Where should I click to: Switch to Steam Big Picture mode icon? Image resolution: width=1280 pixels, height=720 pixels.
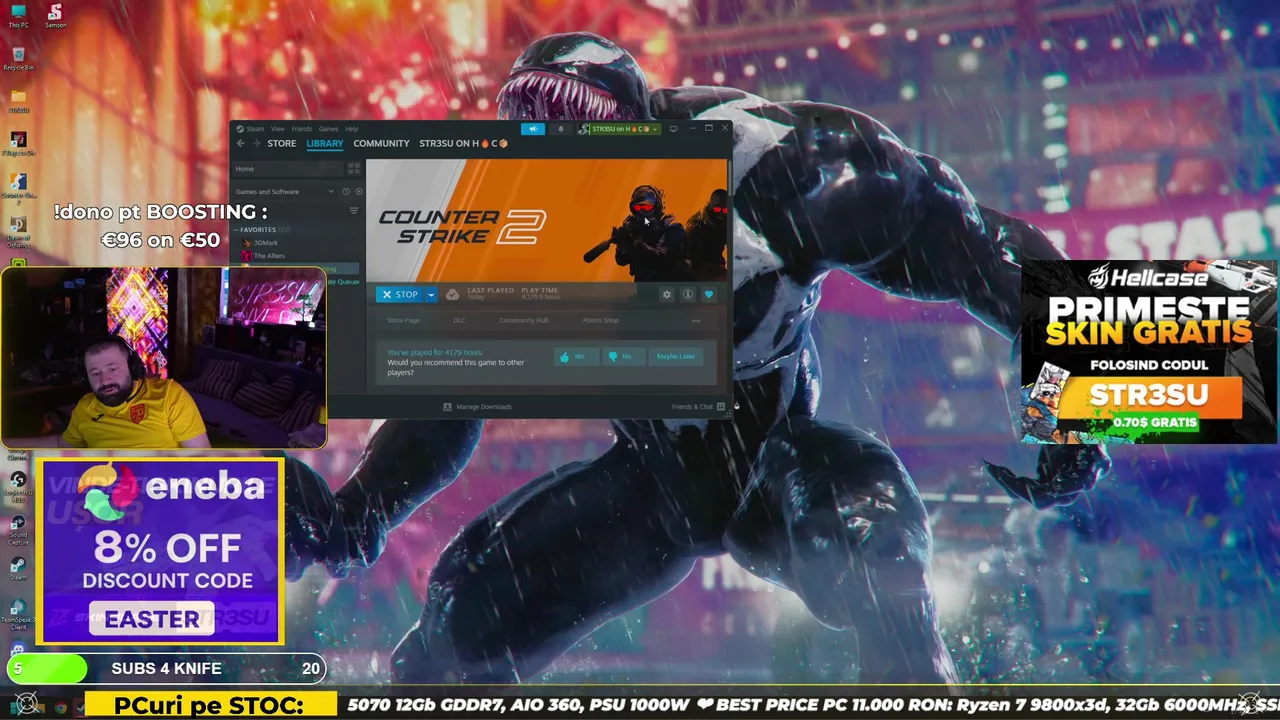(x=673, y=129)
